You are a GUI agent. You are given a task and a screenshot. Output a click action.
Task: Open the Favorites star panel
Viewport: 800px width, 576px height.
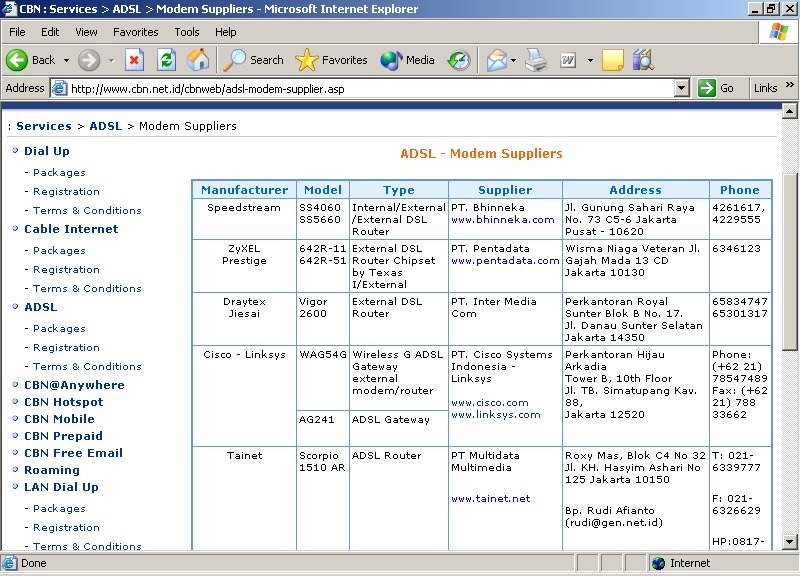(332, 60)
